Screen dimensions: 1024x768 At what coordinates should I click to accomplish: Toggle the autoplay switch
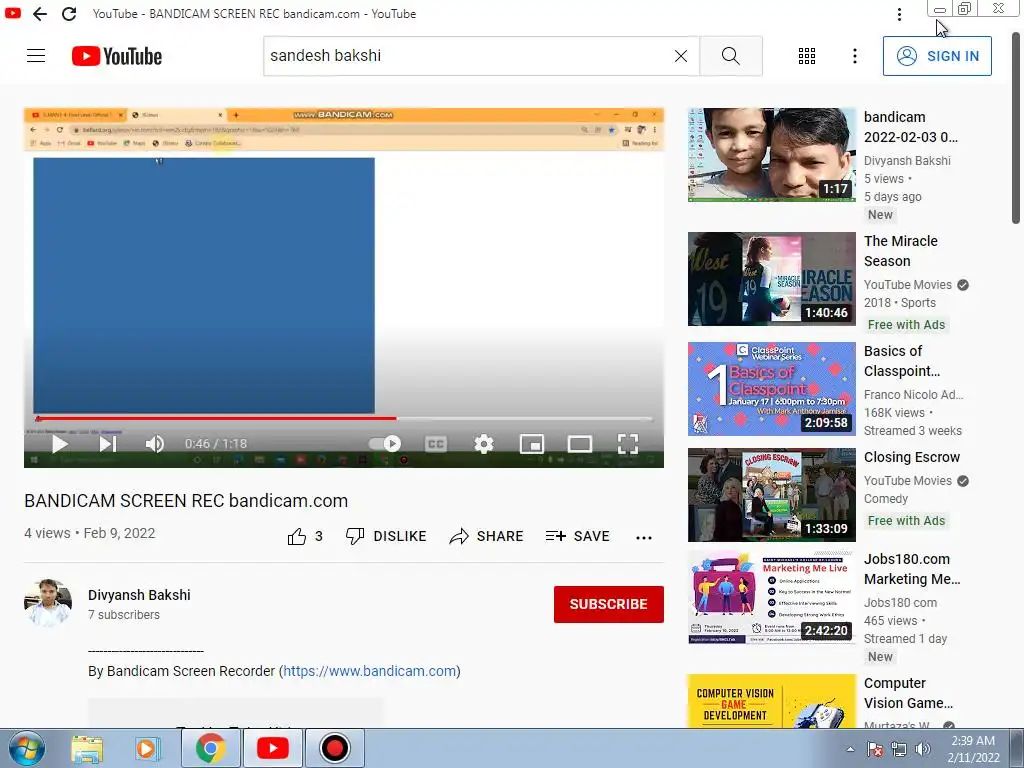(385, 444)
